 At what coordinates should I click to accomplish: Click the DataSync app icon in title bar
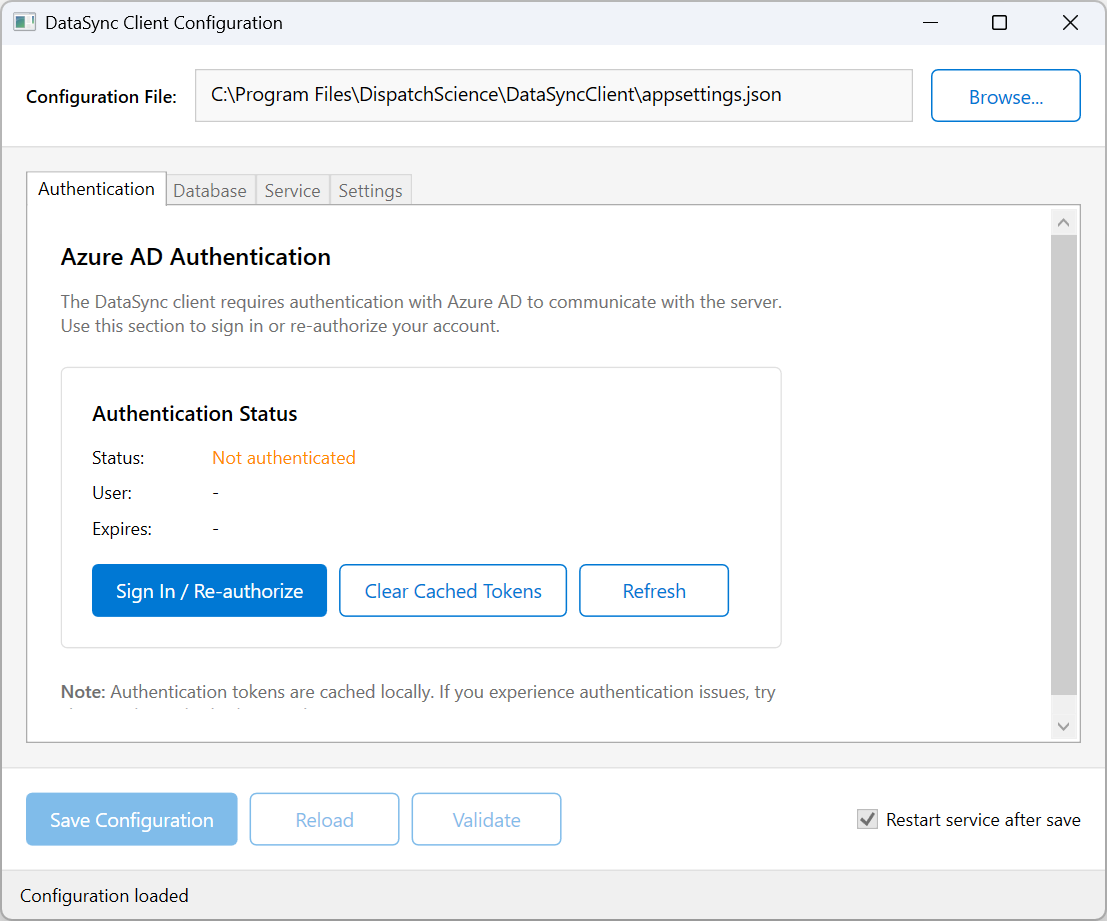point(24,21)
